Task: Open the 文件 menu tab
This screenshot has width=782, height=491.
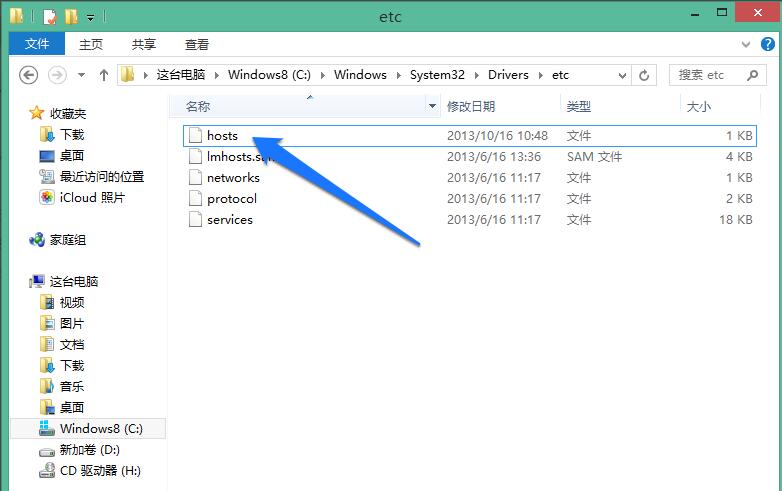Action: pos(37,44)
